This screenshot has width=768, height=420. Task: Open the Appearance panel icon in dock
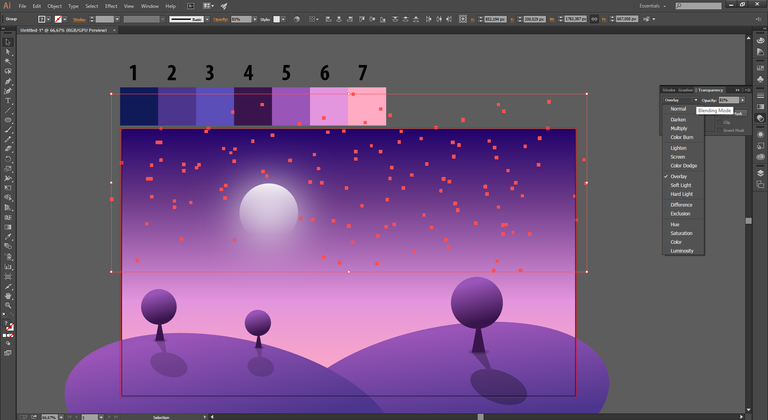[x=760, y=134]
